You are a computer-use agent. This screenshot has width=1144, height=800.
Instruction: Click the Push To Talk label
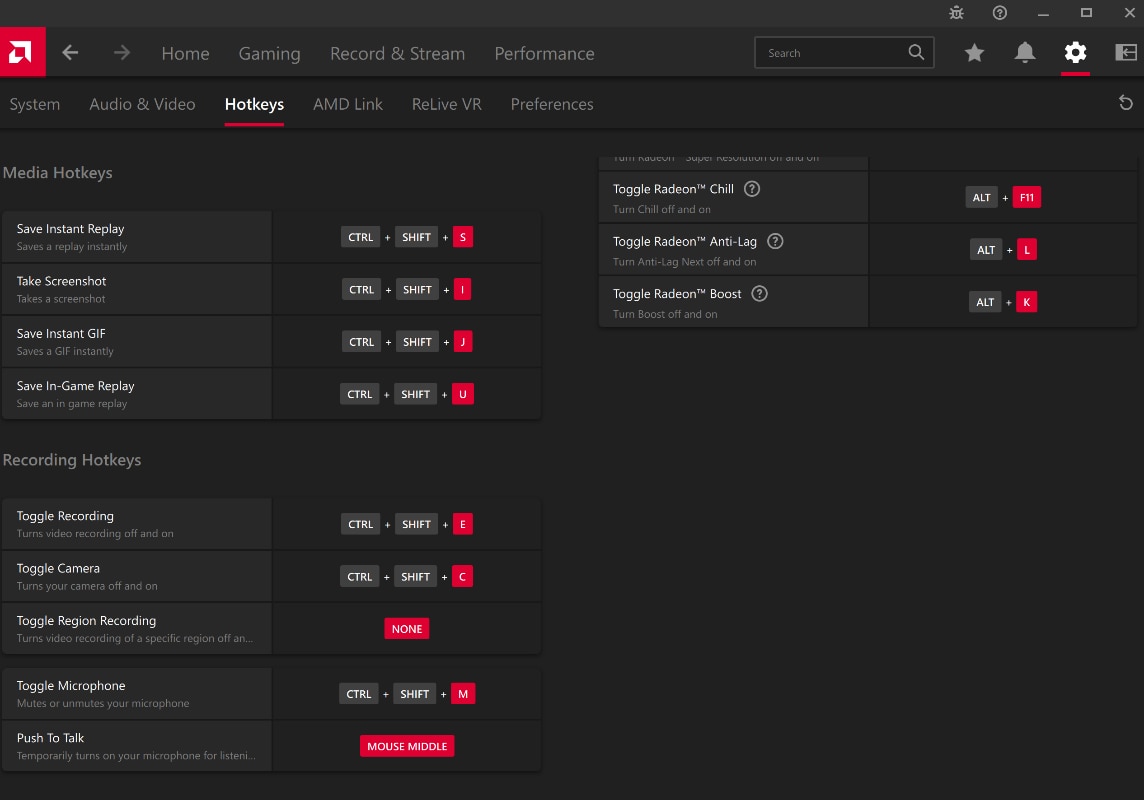50,739
